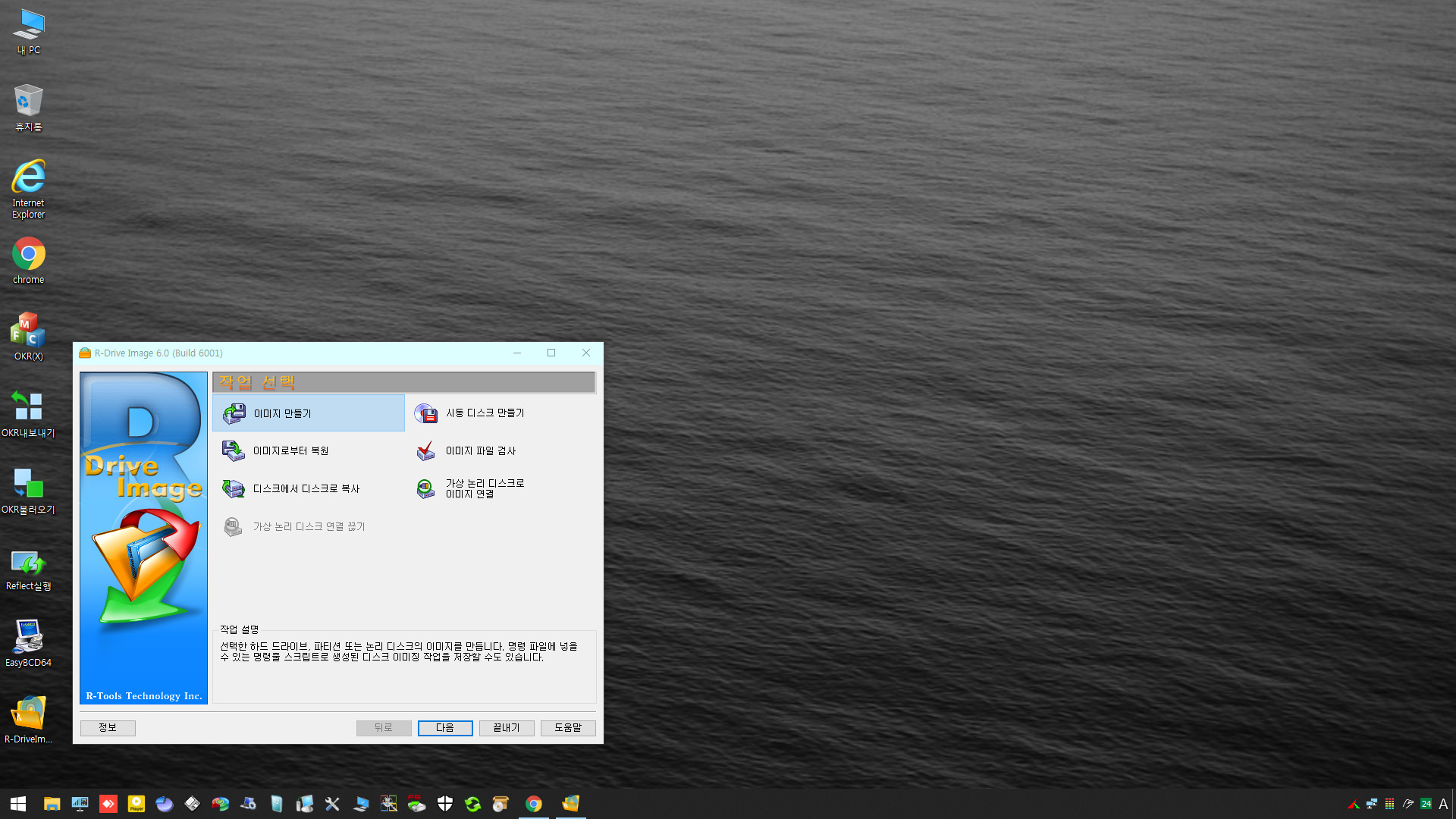Screen dimensions: 1456x819
Task: Select the chrome desktop shortcut
Action: (29, 261)
